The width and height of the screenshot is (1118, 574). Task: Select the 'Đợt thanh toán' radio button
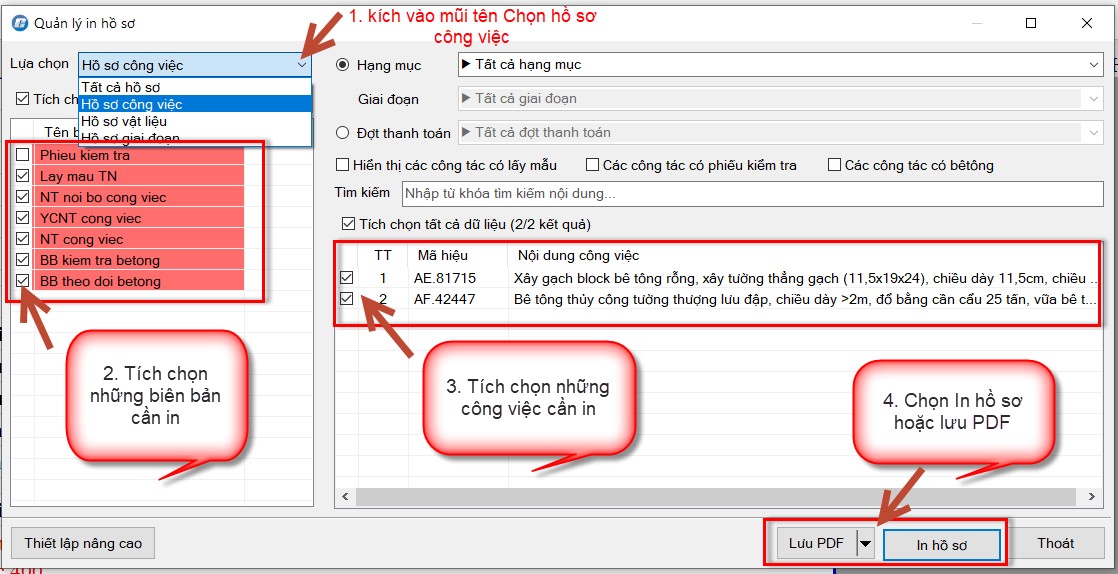click(343, 132)
